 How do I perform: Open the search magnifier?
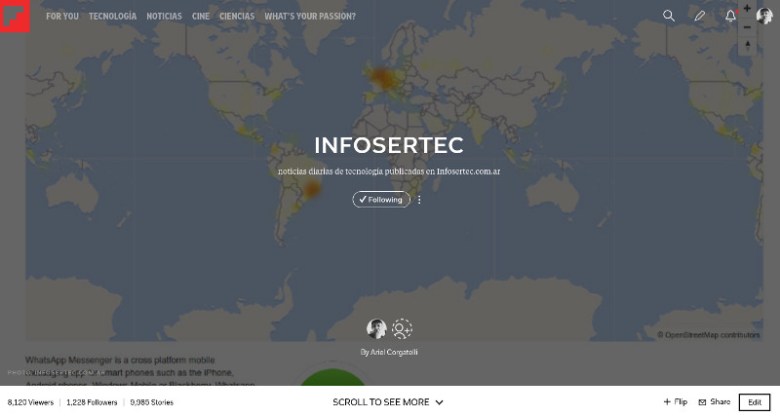tap(669, 16)
